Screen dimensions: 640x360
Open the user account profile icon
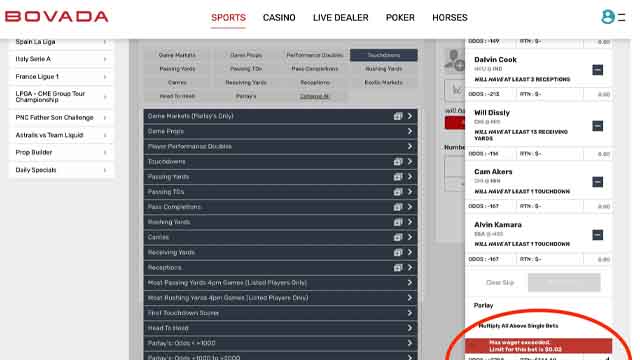[607, 17]
